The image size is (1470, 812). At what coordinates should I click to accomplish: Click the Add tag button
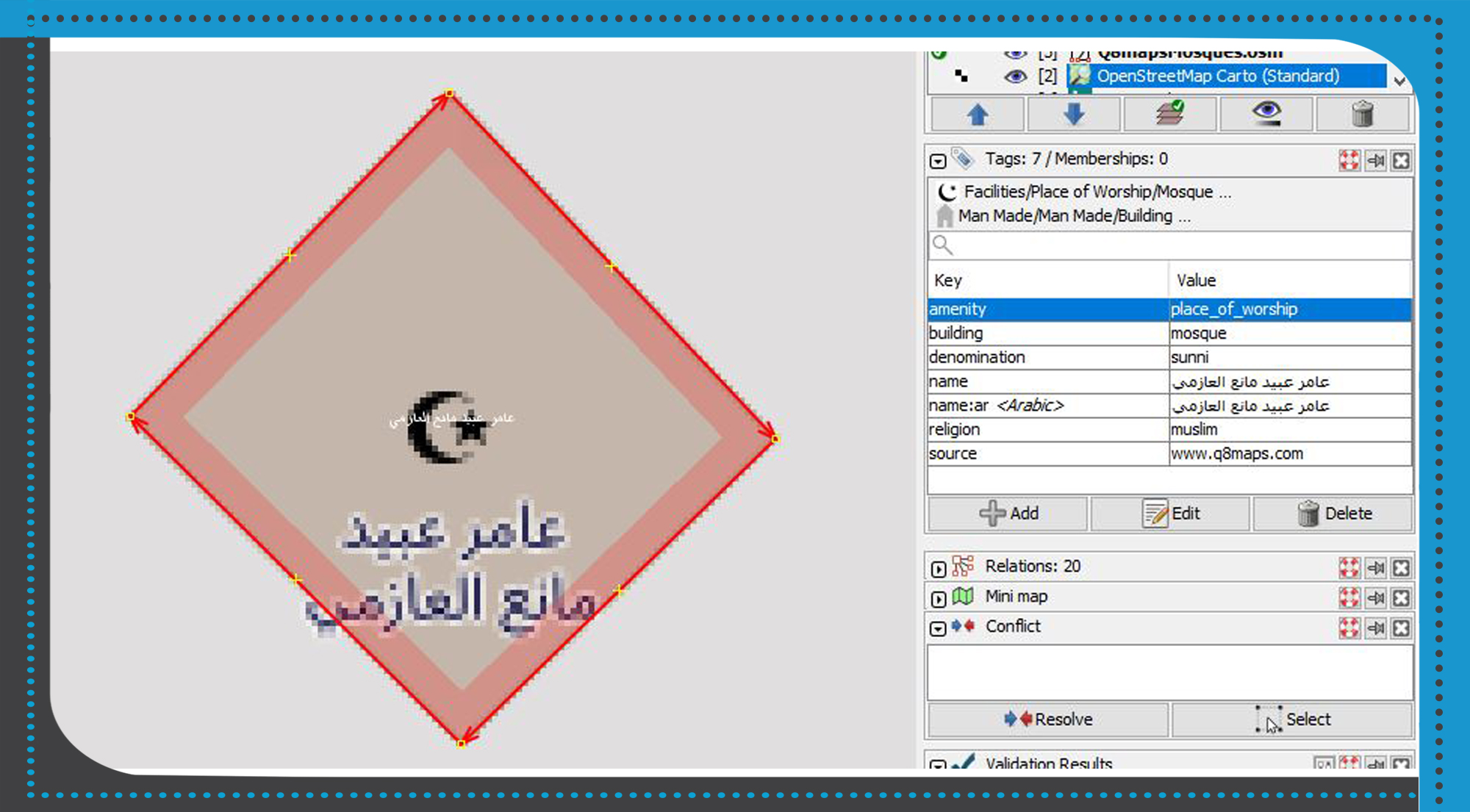(1008, 514)
